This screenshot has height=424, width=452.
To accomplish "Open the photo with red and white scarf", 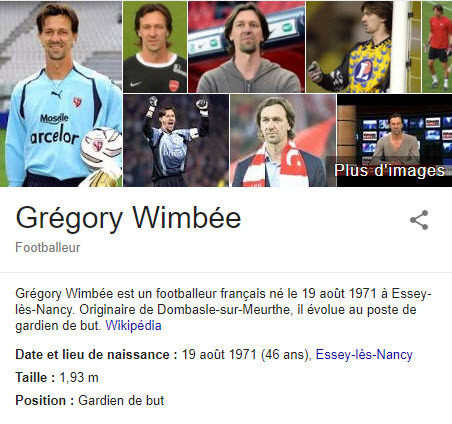I will point(283,140).
